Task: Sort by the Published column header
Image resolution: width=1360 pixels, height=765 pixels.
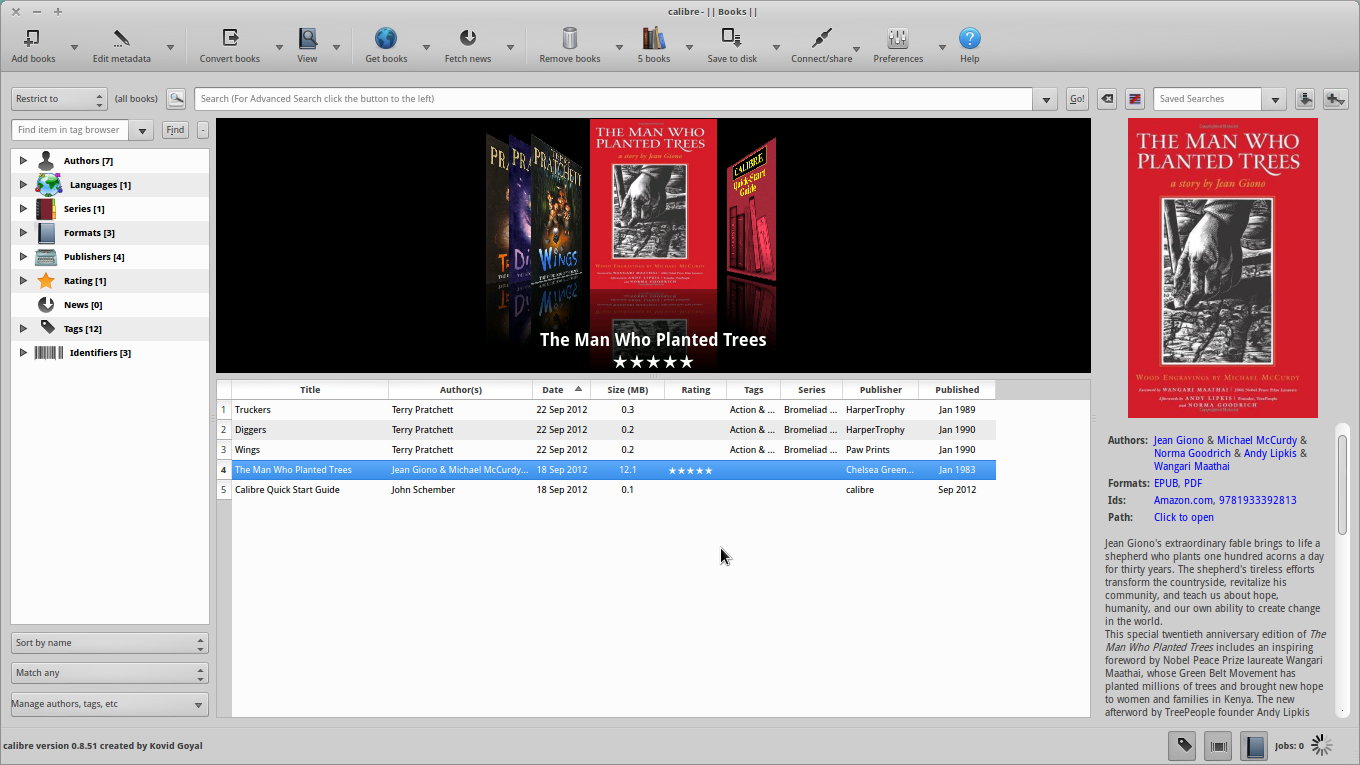Action: [957, 390]
